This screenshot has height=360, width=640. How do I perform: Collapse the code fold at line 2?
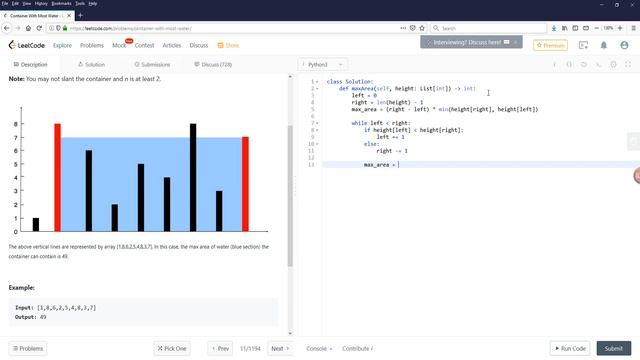pos(317,89)
